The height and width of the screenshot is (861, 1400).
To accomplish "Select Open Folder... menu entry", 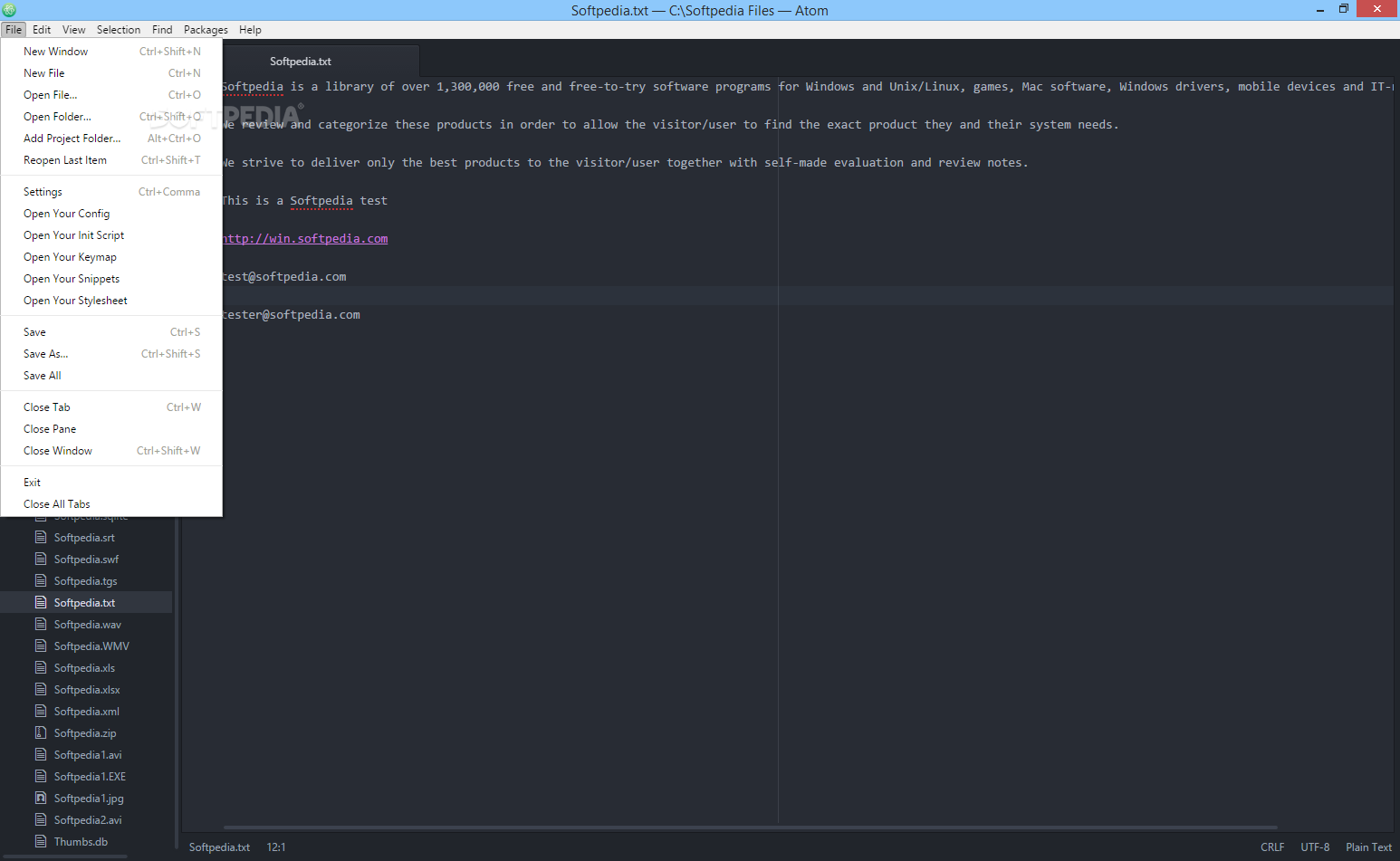I will pos(111,117).
